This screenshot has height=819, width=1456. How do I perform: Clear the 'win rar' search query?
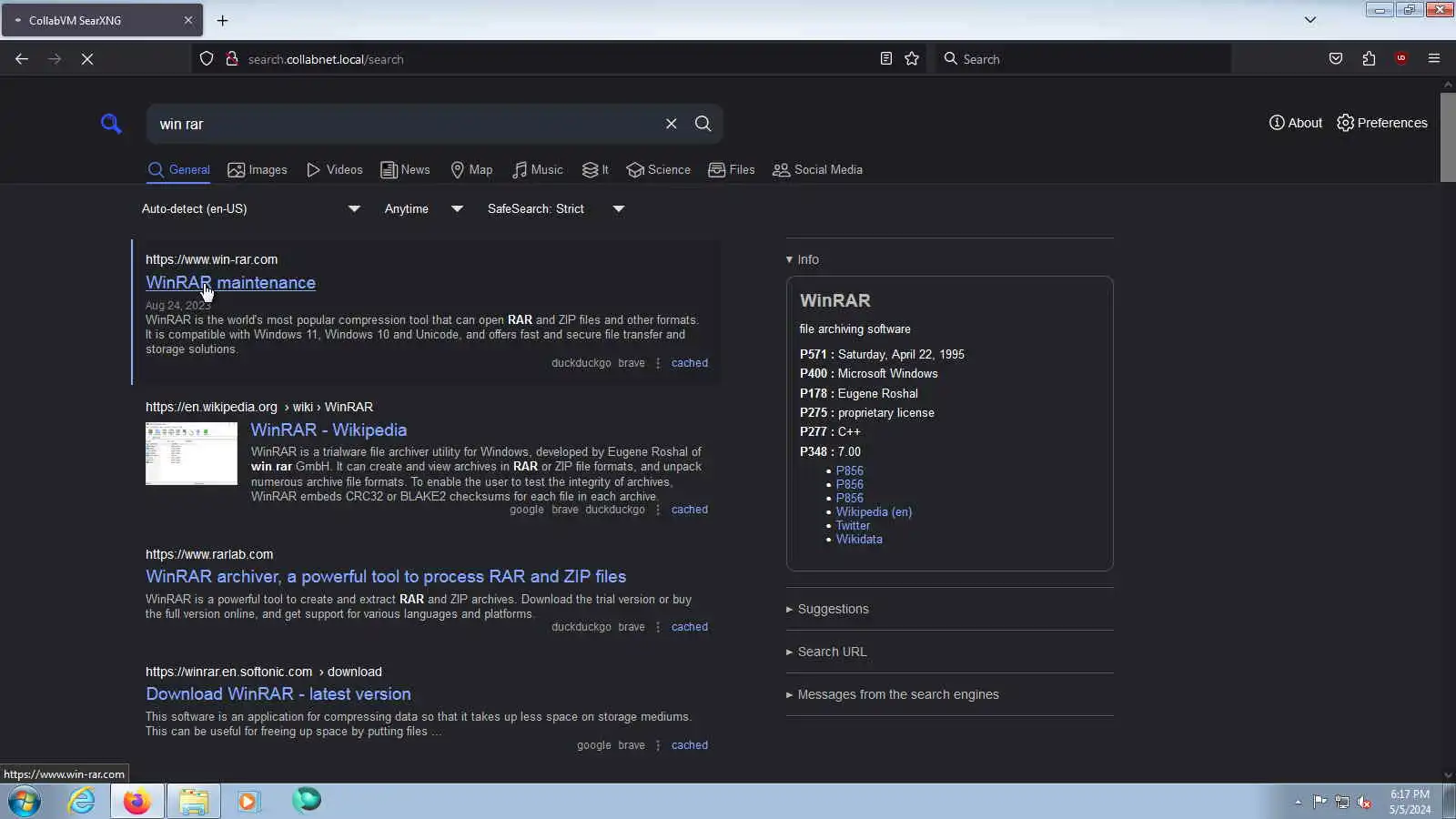(x=672, y=124)
